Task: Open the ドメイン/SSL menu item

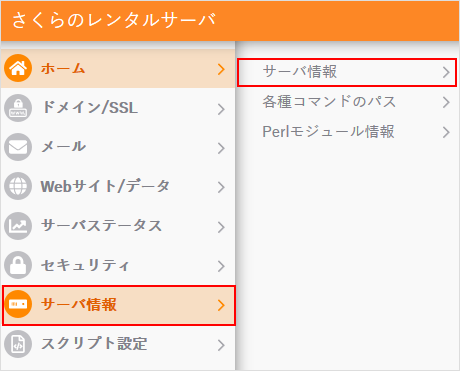Action: tap(118, 108)
